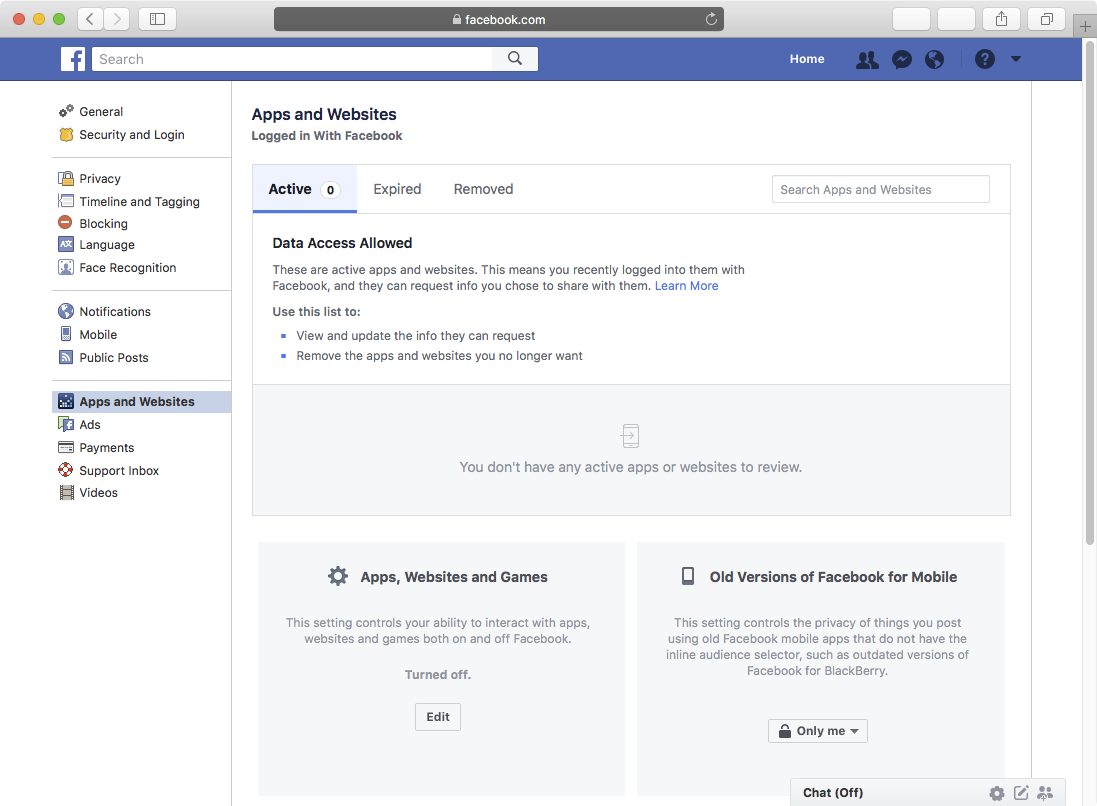Click the Videos film strip icon
Viewport: 1097px width, 806px height.
(x=66, y=493)
